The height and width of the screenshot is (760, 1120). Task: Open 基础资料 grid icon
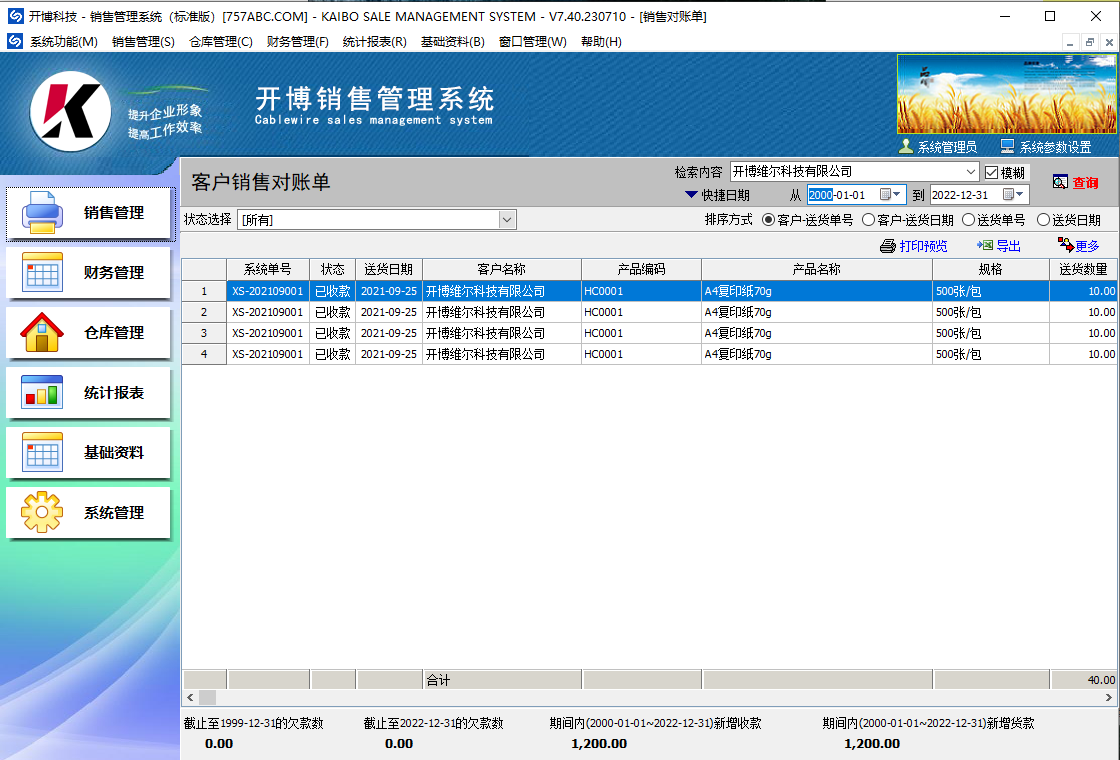[x=42, y=452]
